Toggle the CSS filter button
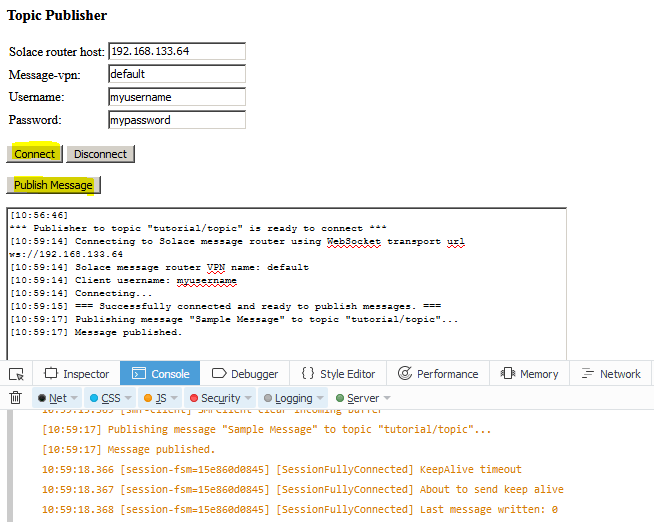The image size is (654, 522). click(x=103, y=398)
